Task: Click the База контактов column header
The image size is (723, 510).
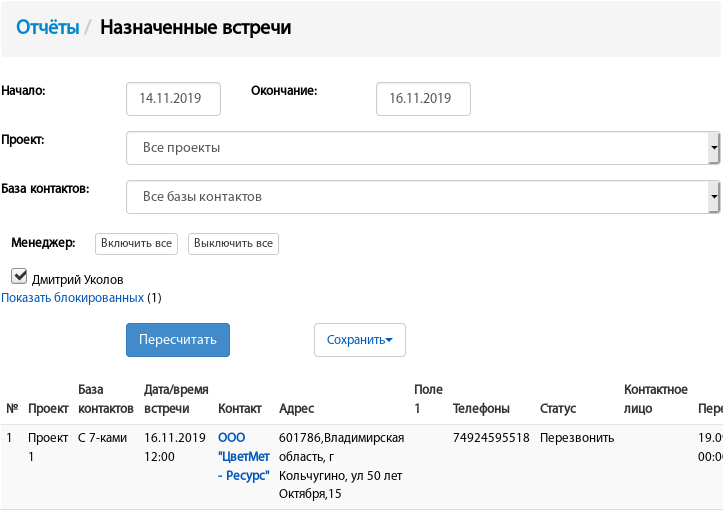Action: (x=105, y=398)
